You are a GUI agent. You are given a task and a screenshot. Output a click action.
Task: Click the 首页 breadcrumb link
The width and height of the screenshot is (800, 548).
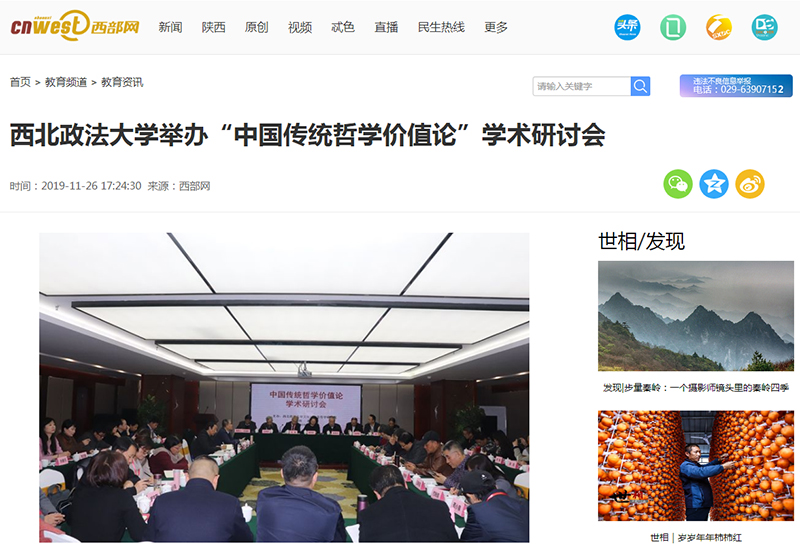(x=20, y=82)
